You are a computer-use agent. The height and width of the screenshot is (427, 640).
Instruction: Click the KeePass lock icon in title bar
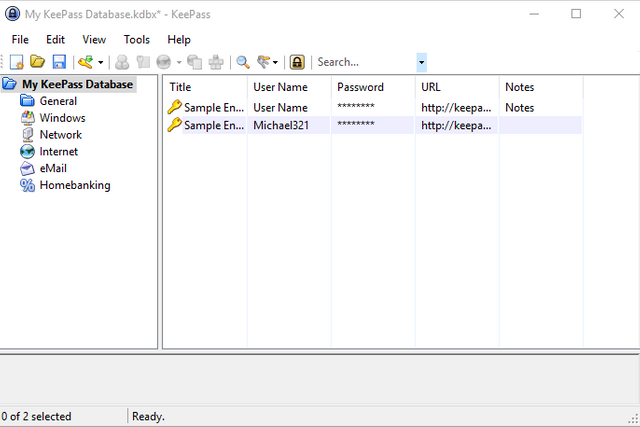pyautogui.click(x=13, y=13)
